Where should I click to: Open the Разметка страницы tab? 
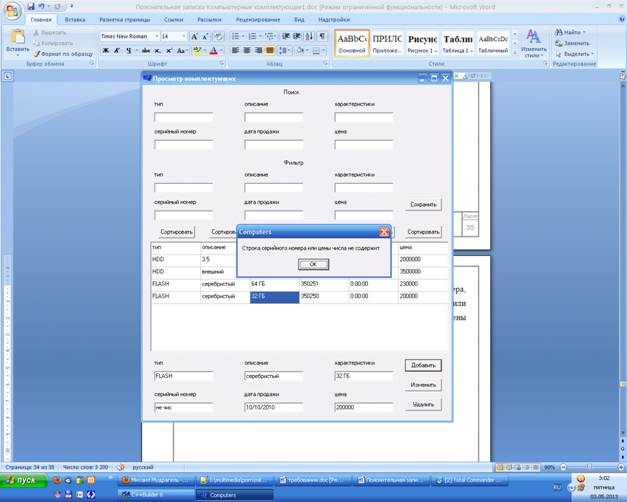coord(124,19)
